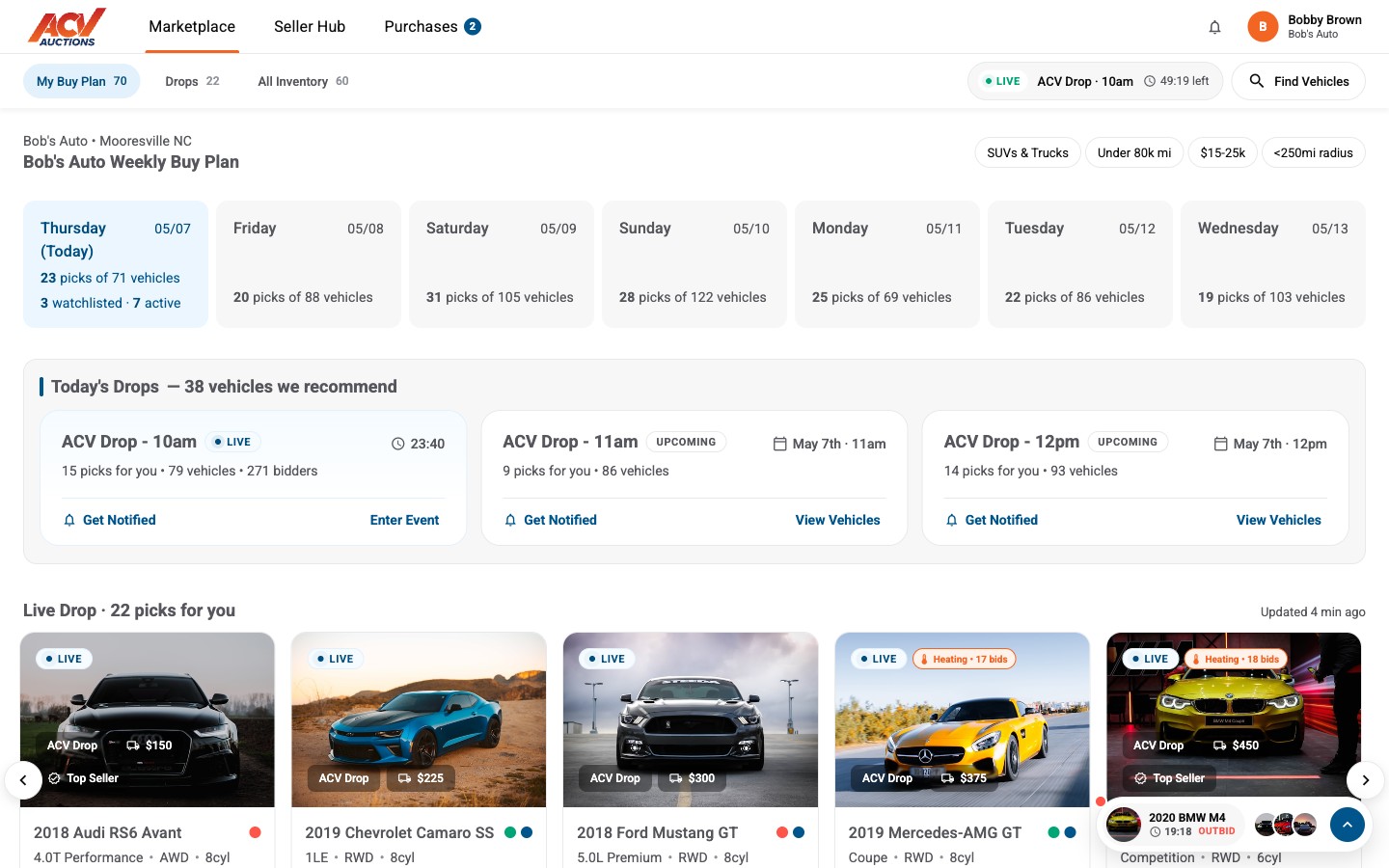1389x868 pixels.
Task: Select the Thursday (Today) 05/07 day card
Action: pyautogui.click(x=116, y=264)
